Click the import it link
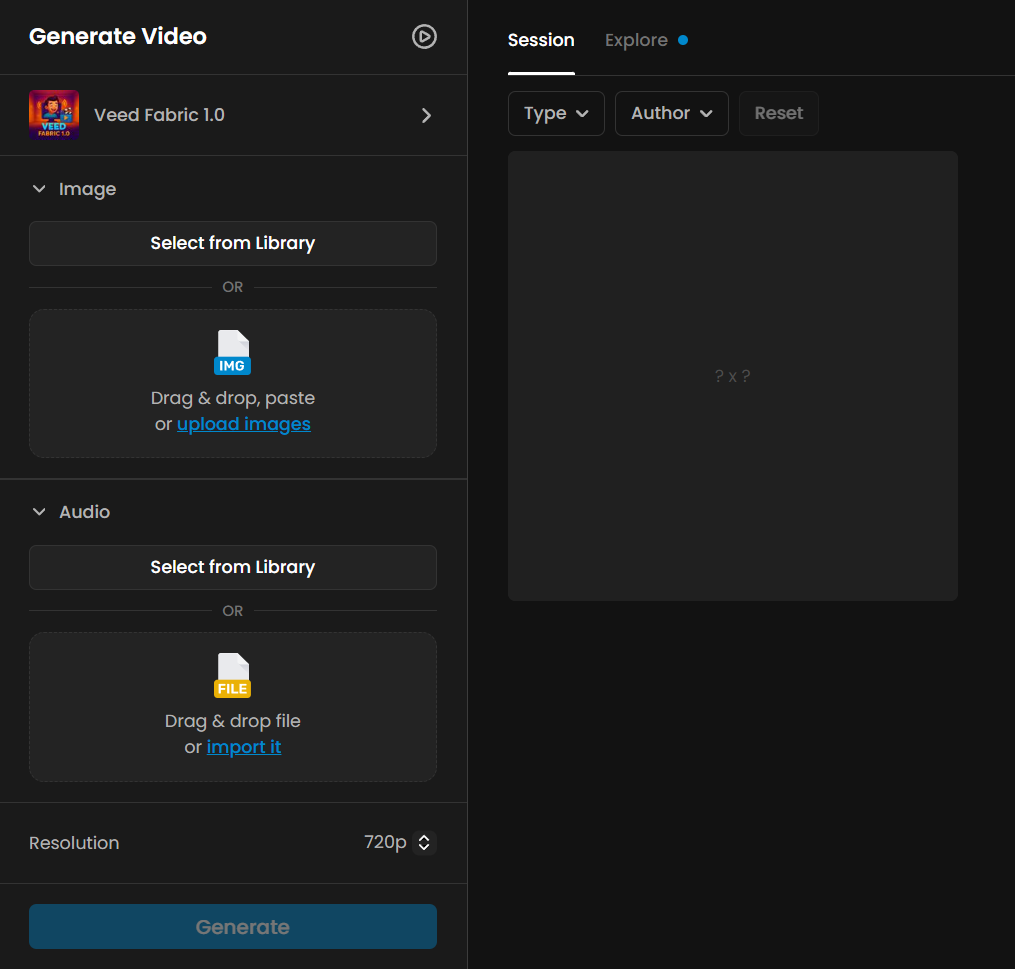1015x969 pixels. [244, 747]
